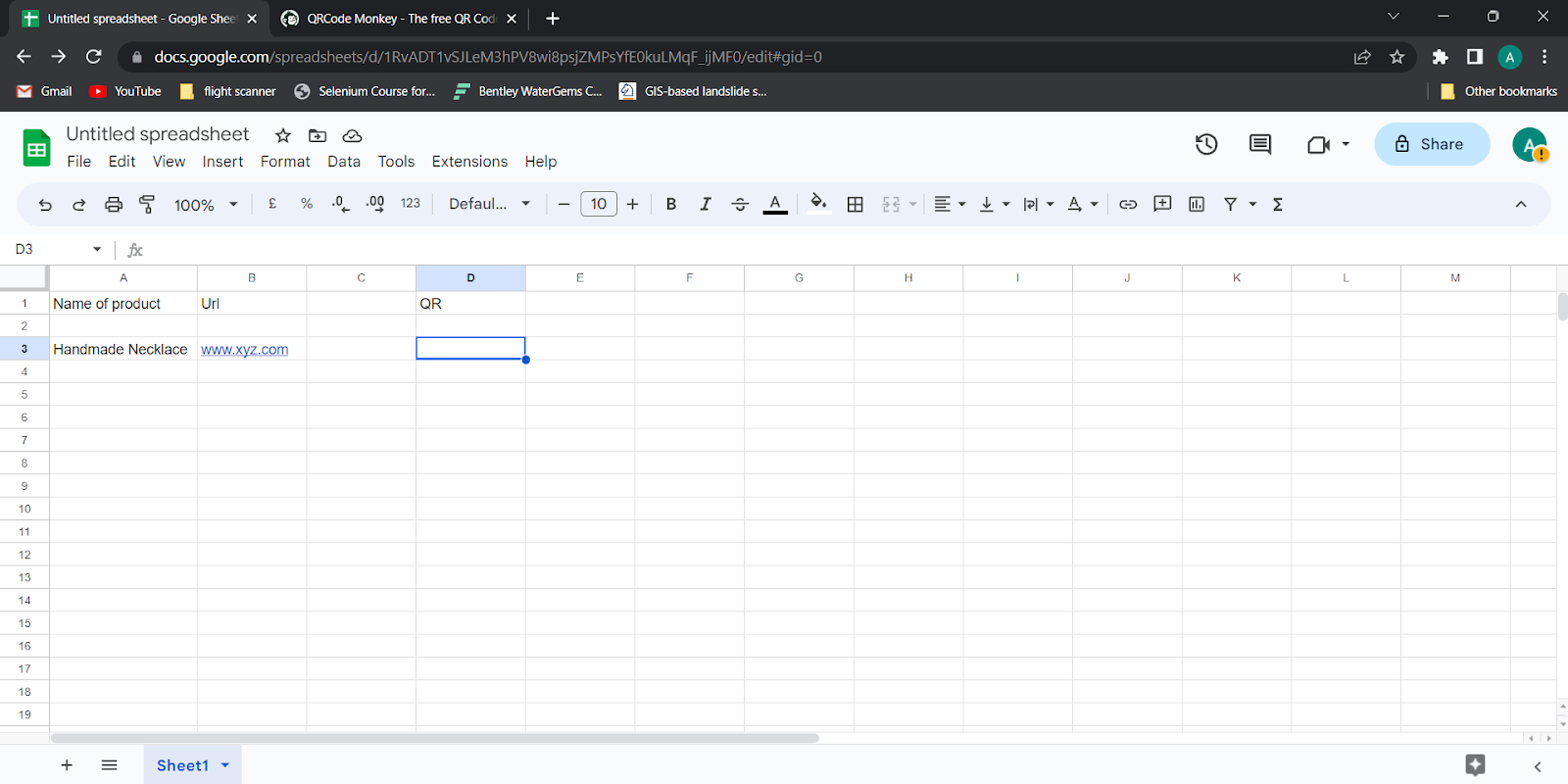Screen dimensions: 1568x784
Task: Click the font size field
Action: [x=599, y=204]
